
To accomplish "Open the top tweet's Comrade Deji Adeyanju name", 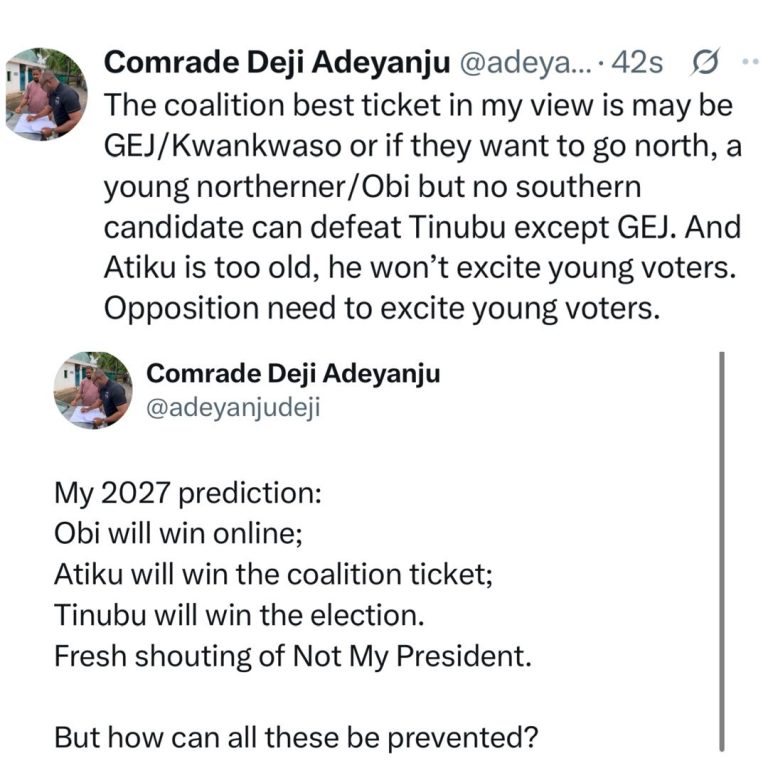I will click(x=276, y=63).
